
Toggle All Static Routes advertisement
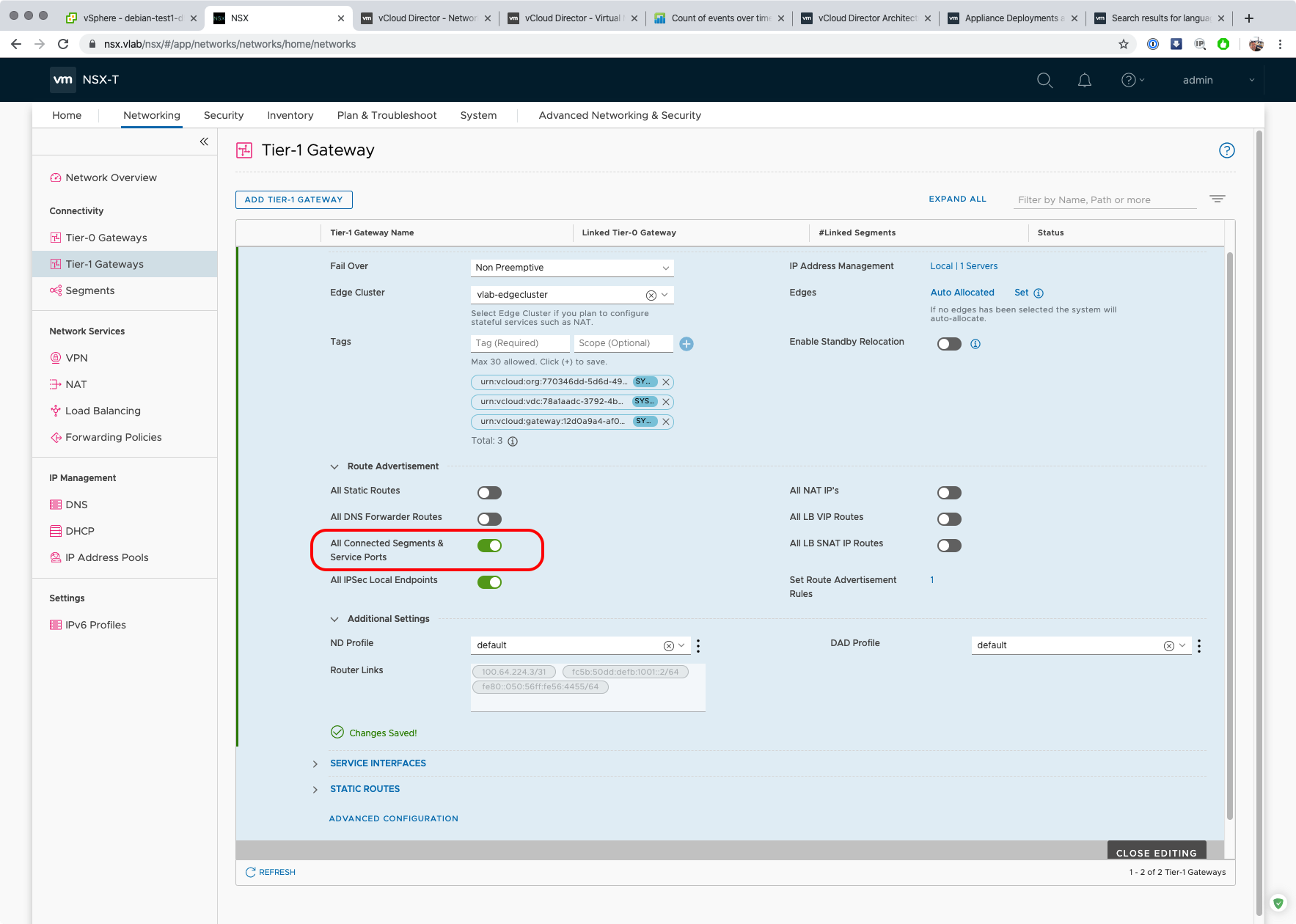coord(489,493)
